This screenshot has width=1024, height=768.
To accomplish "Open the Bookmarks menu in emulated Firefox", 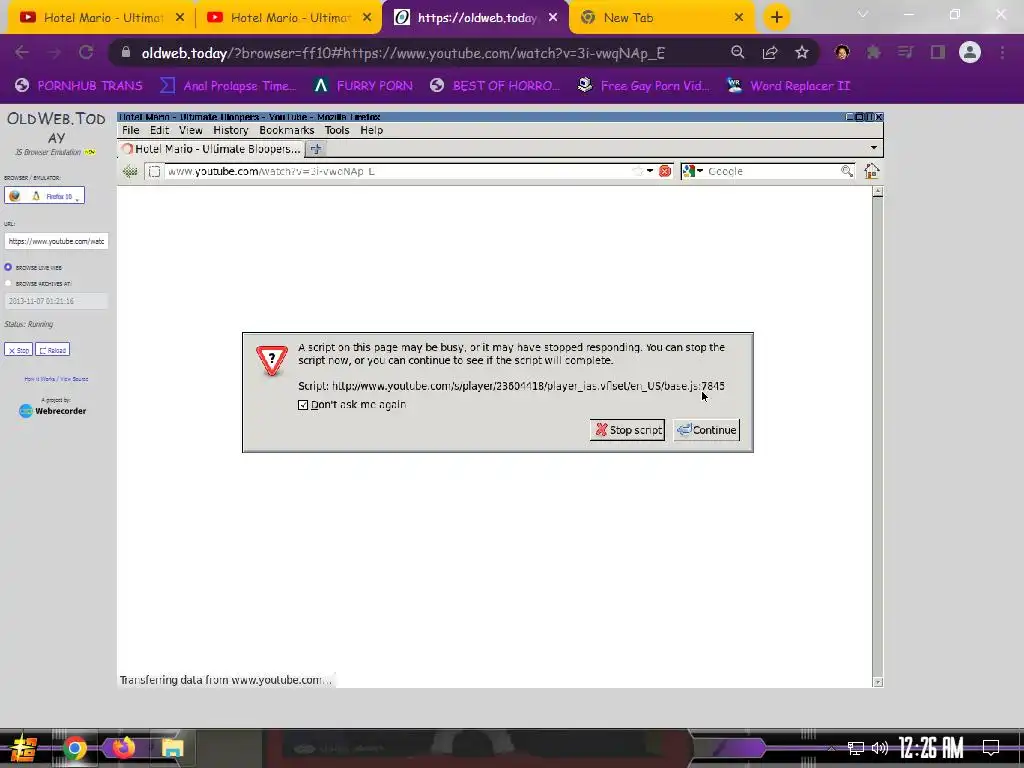I will 287,130.
